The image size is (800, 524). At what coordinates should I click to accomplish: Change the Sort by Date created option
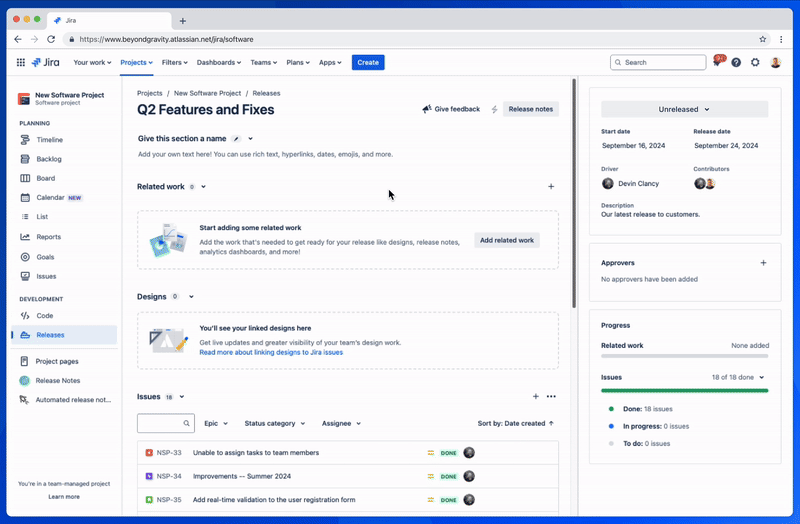click(x=516, y=423)
